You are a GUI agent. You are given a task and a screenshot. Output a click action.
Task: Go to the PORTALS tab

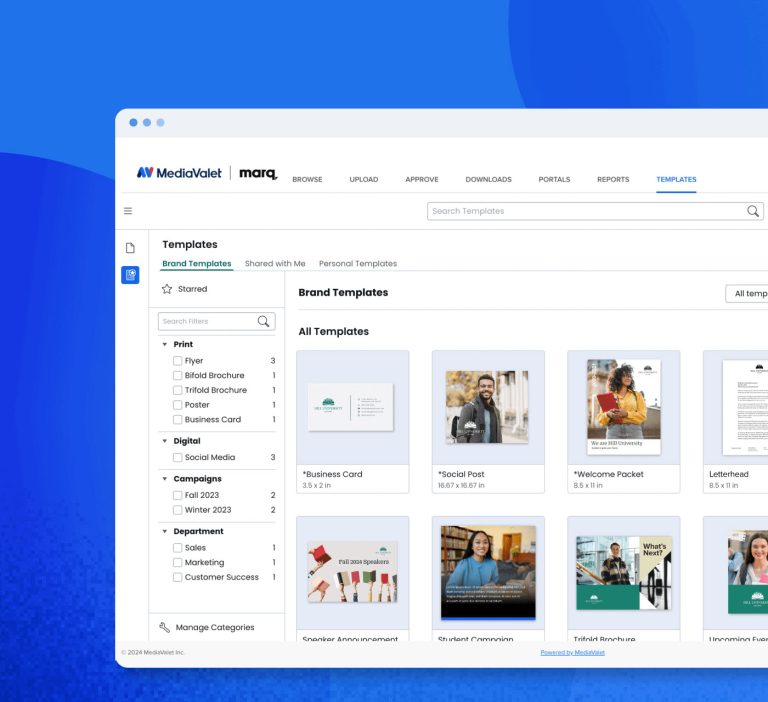[554, 179]
